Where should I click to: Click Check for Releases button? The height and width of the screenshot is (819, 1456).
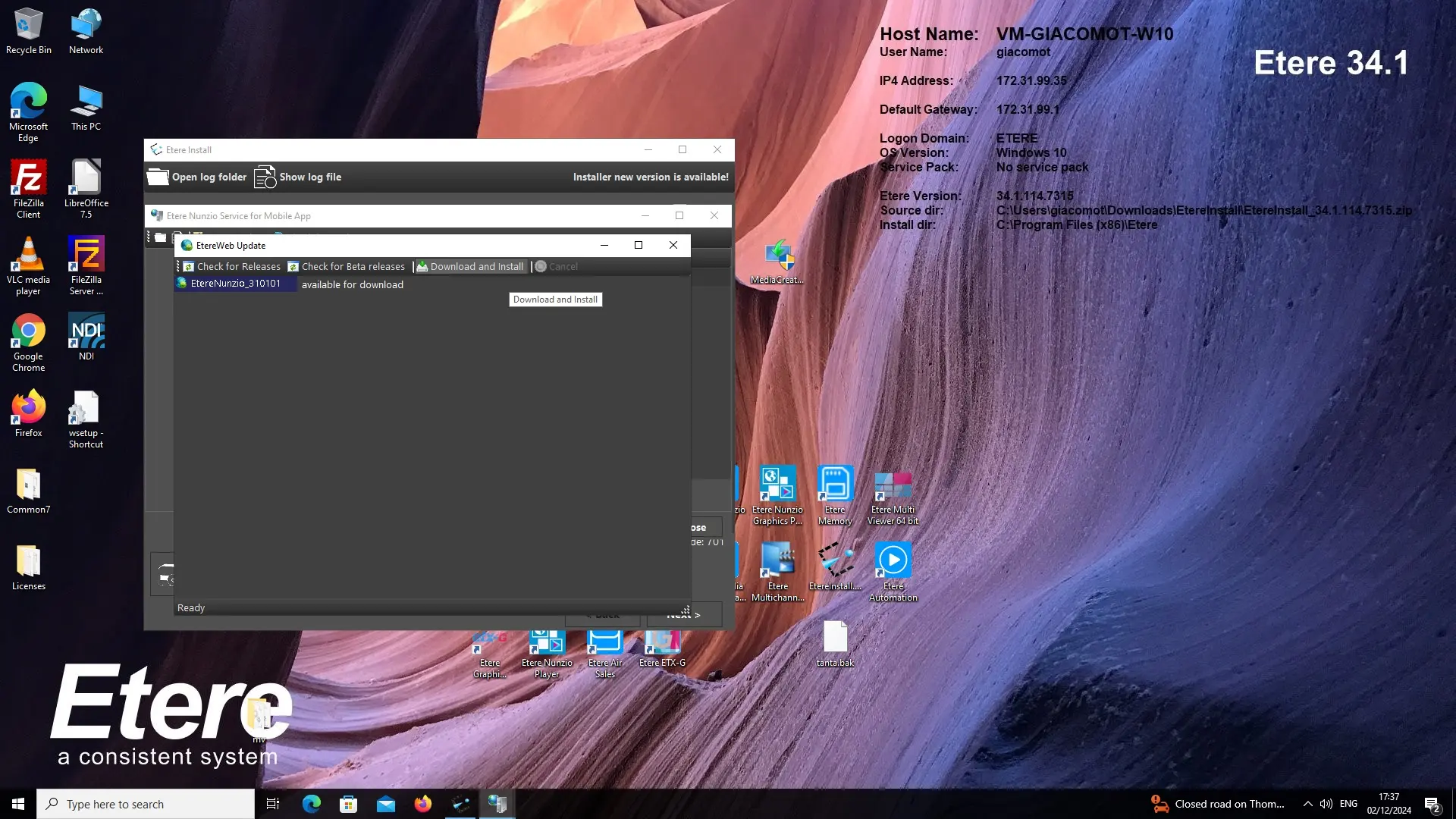click(232, 267)
